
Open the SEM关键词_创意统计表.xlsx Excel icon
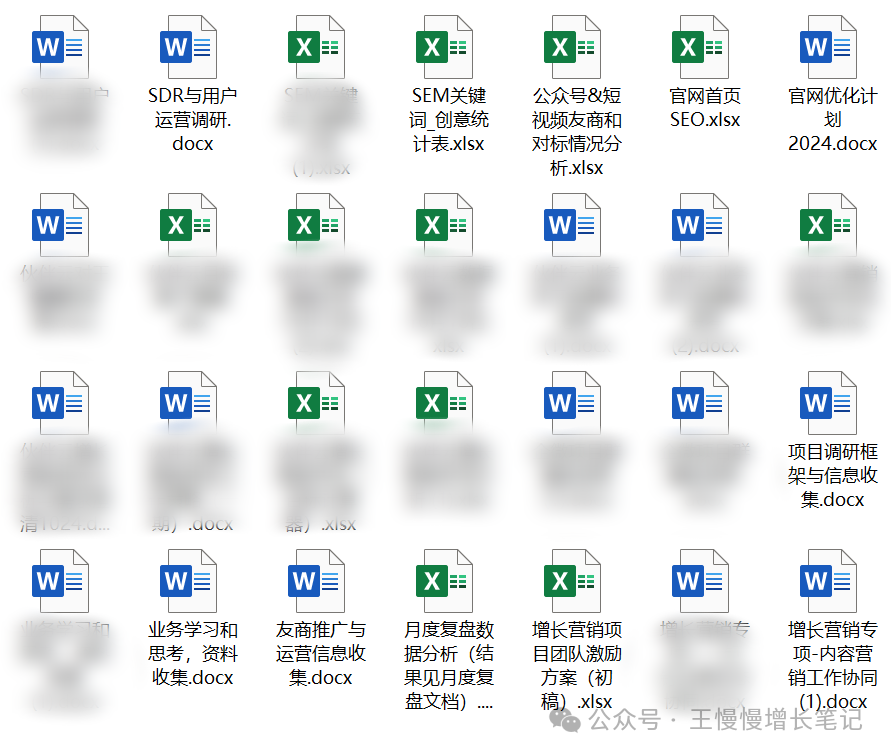point(443,45)
